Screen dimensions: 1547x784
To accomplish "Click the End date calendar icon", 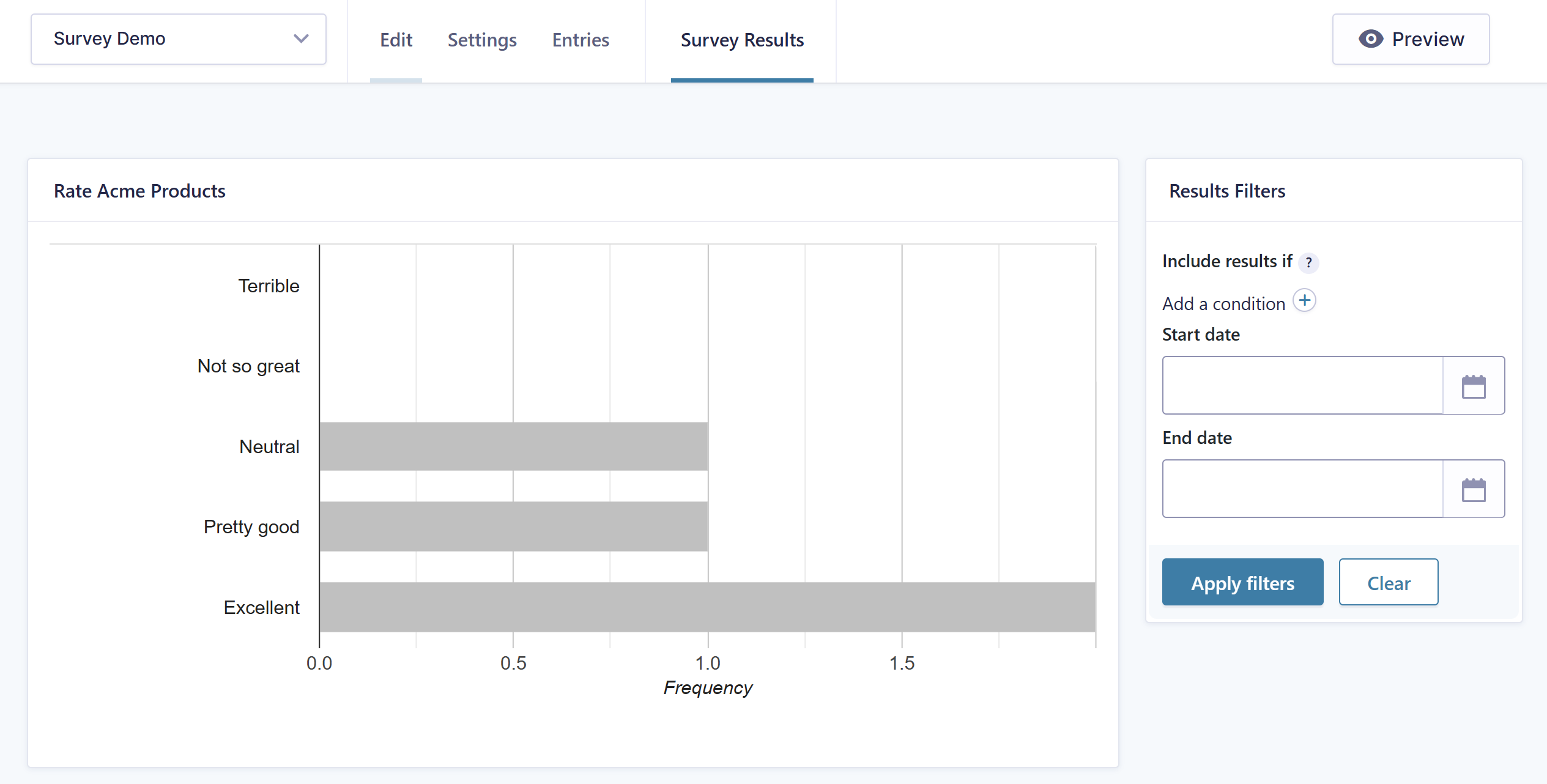I will point(1473,489).
